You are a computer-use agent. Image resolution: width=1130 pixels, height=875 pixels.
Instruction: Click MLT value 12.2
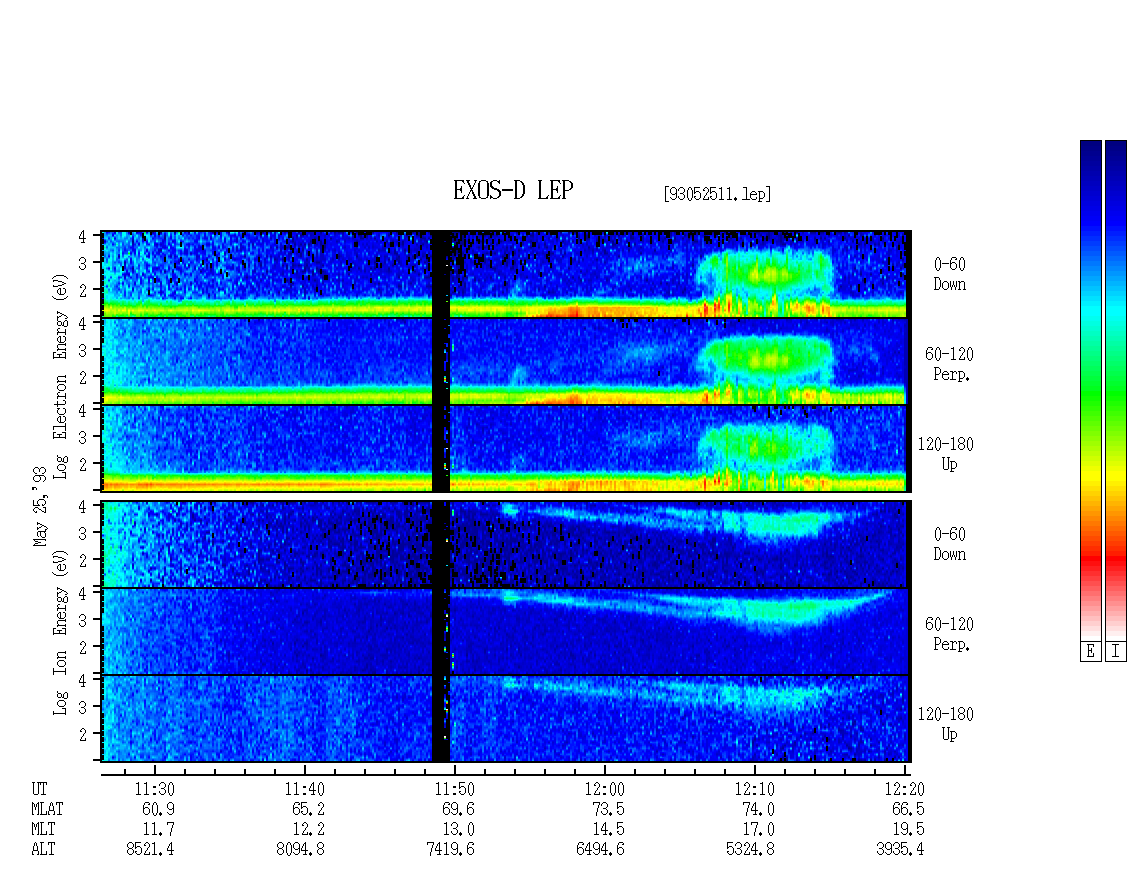pyautogui.click(x=308, y=830)
